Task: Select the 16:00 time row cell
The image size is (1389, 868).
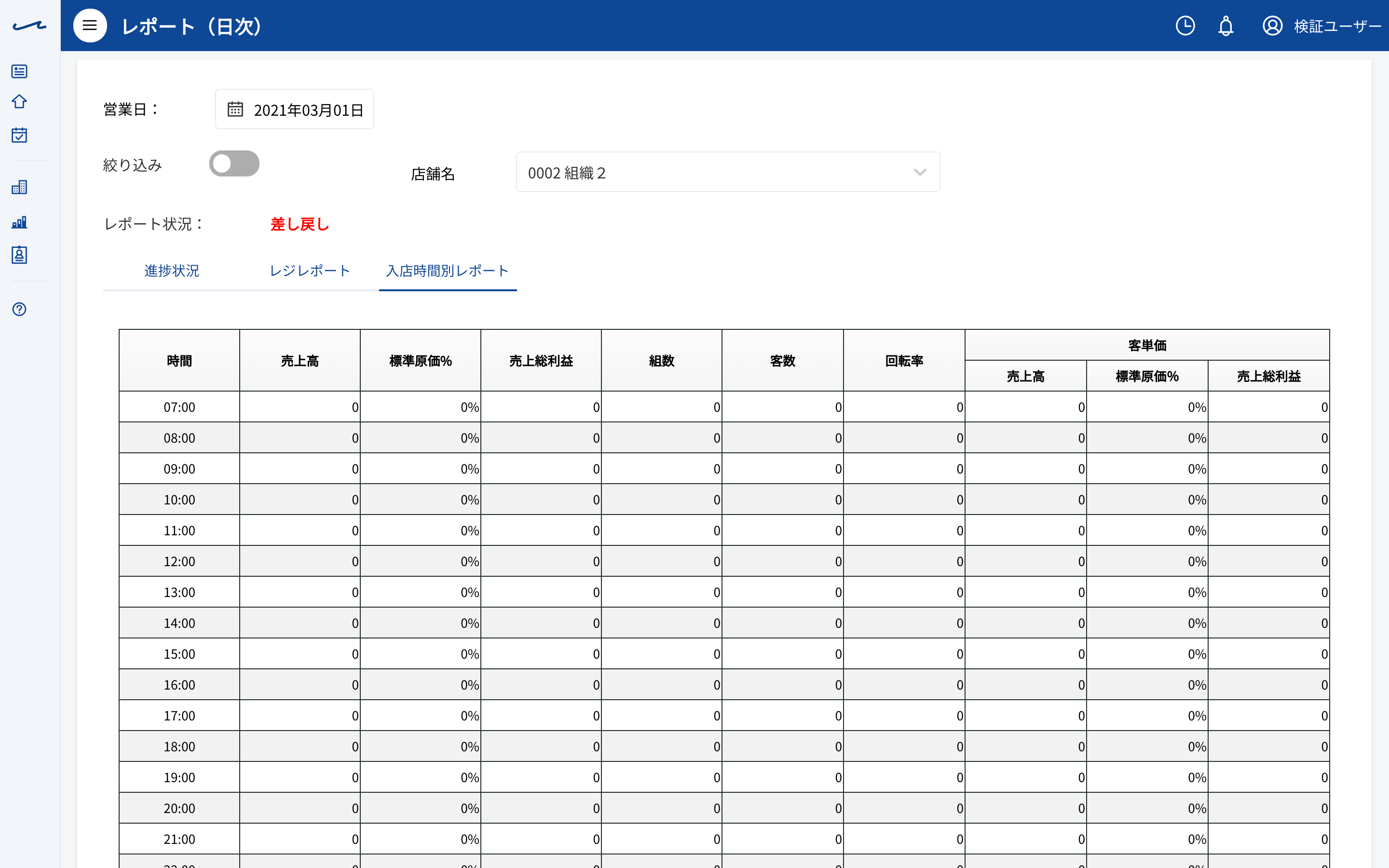Action: (x=179, y=685)
